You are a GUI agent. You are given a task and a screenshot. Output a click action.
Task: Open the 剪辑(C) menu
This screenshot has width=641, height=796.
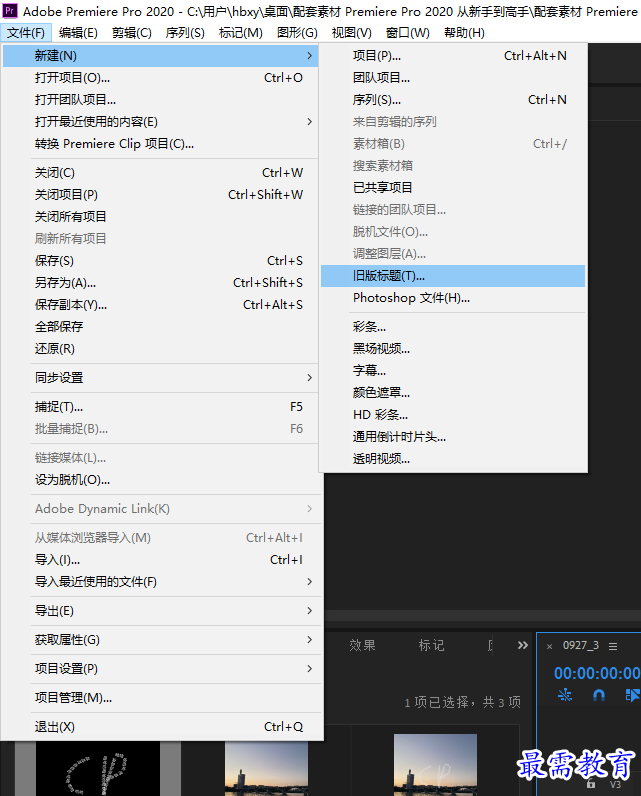click(x=131, y=33)
